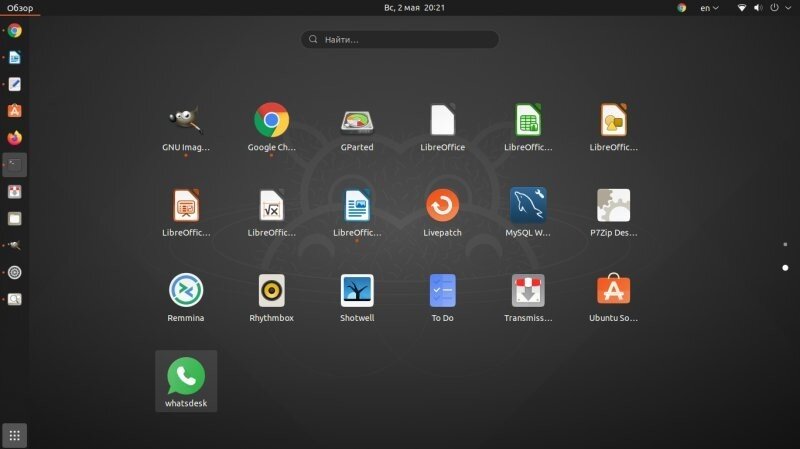Switch to Terminal in the dock
This screenshot has height=449, width=800.
(x=14, y=165)
